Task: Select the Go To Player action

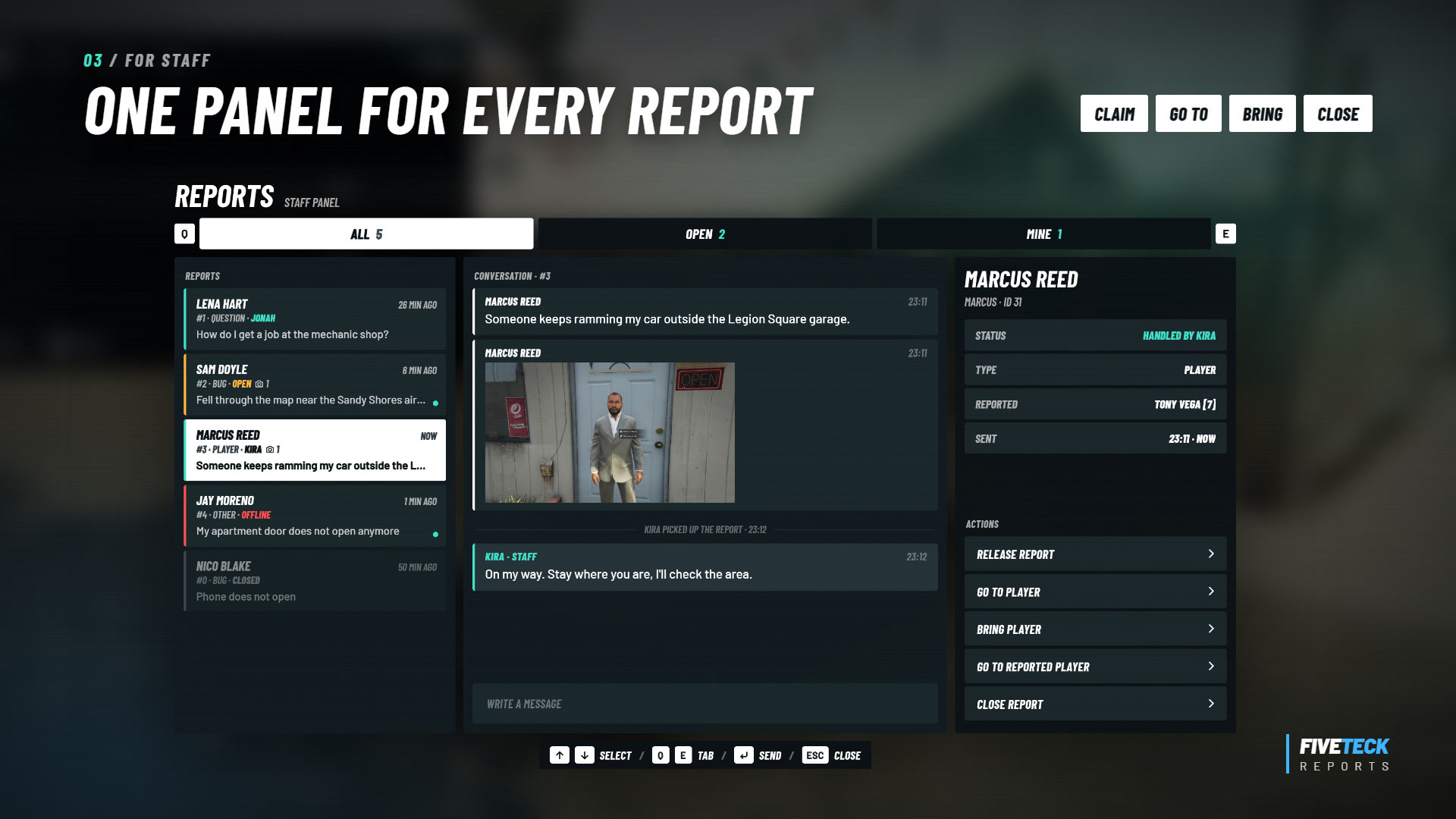Action: point(1095,591)
